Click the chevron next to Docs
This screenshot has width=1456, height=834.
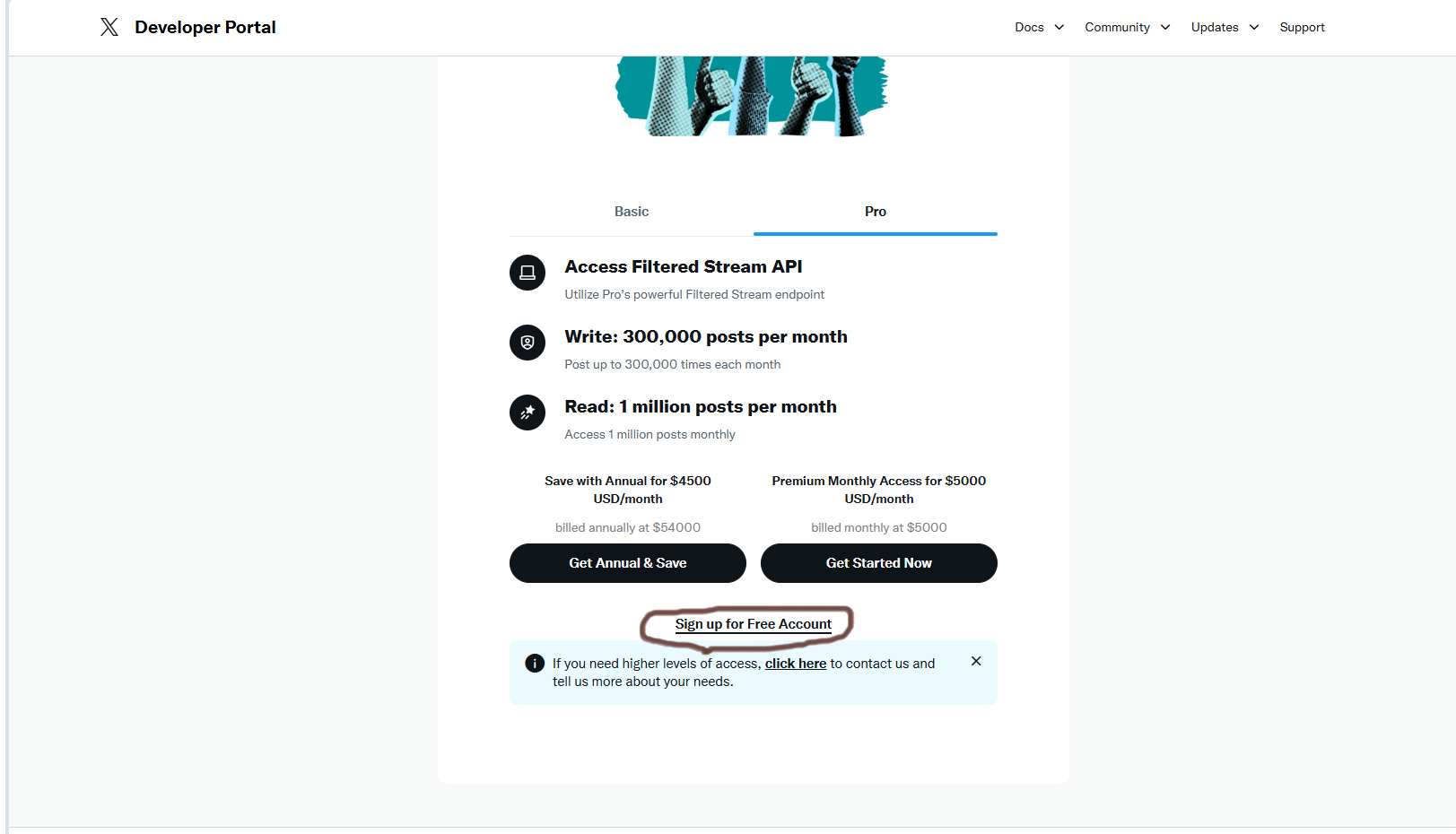tap(1059, 27)
